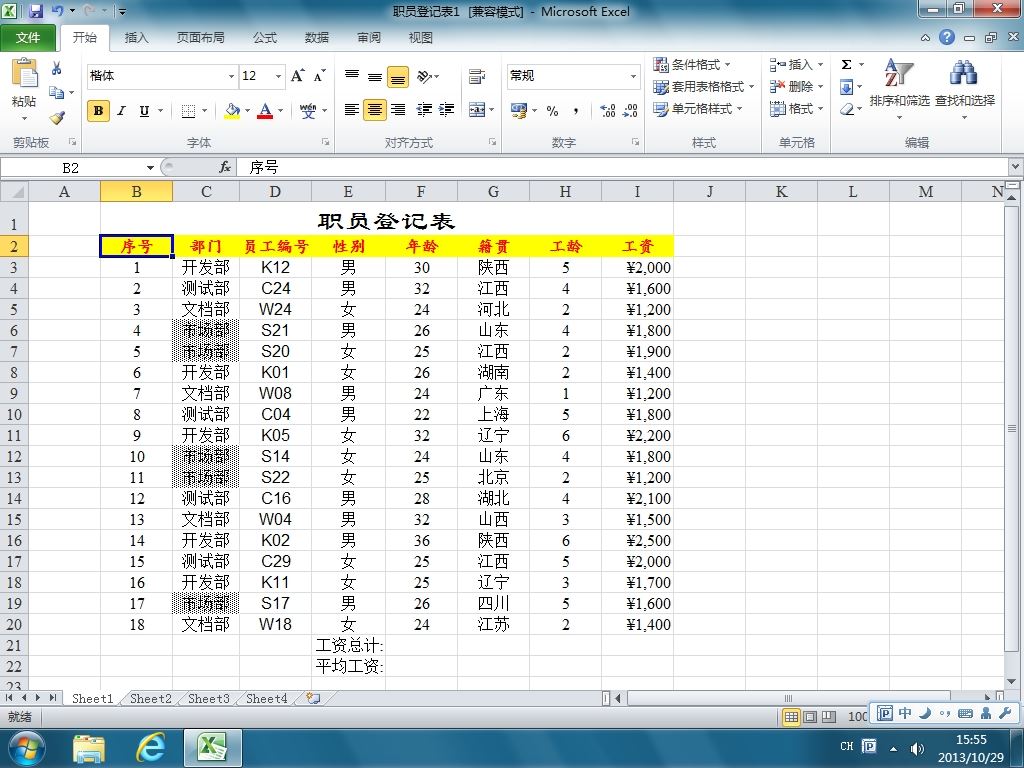Toggle Underline formatting
This screenshot has width=1024, height=768.
(144, 111)
